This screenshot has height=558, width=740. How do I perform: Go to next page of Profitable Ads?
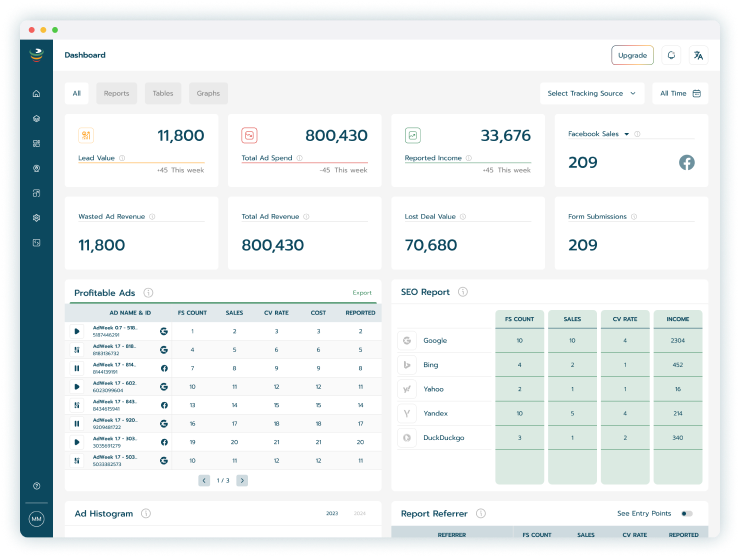coord(242,480)
